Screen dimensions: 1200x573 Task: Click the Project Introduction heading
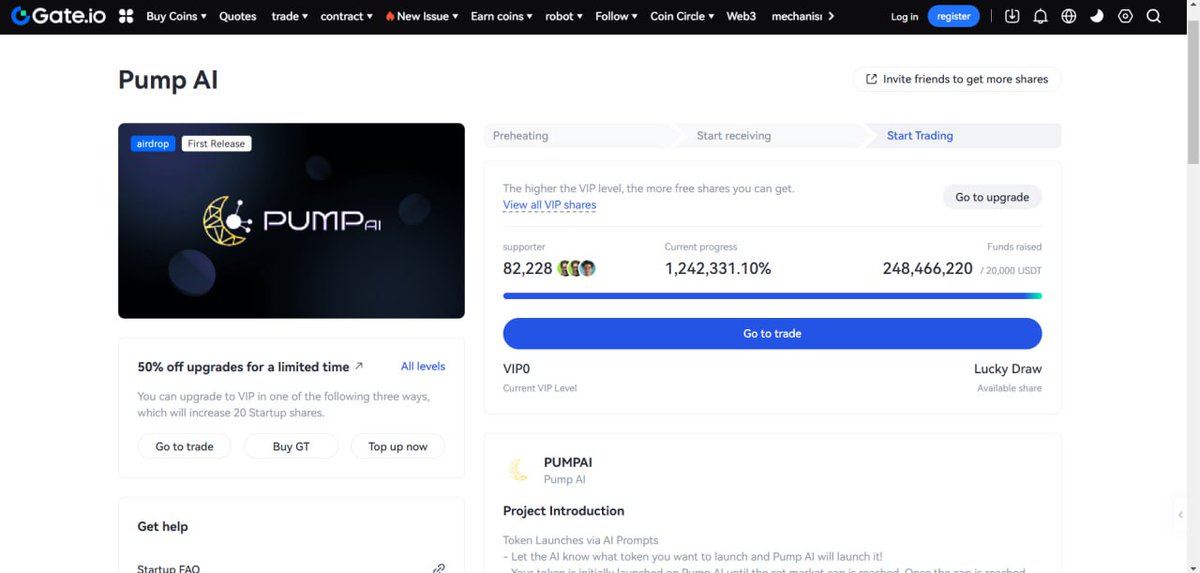563,510
